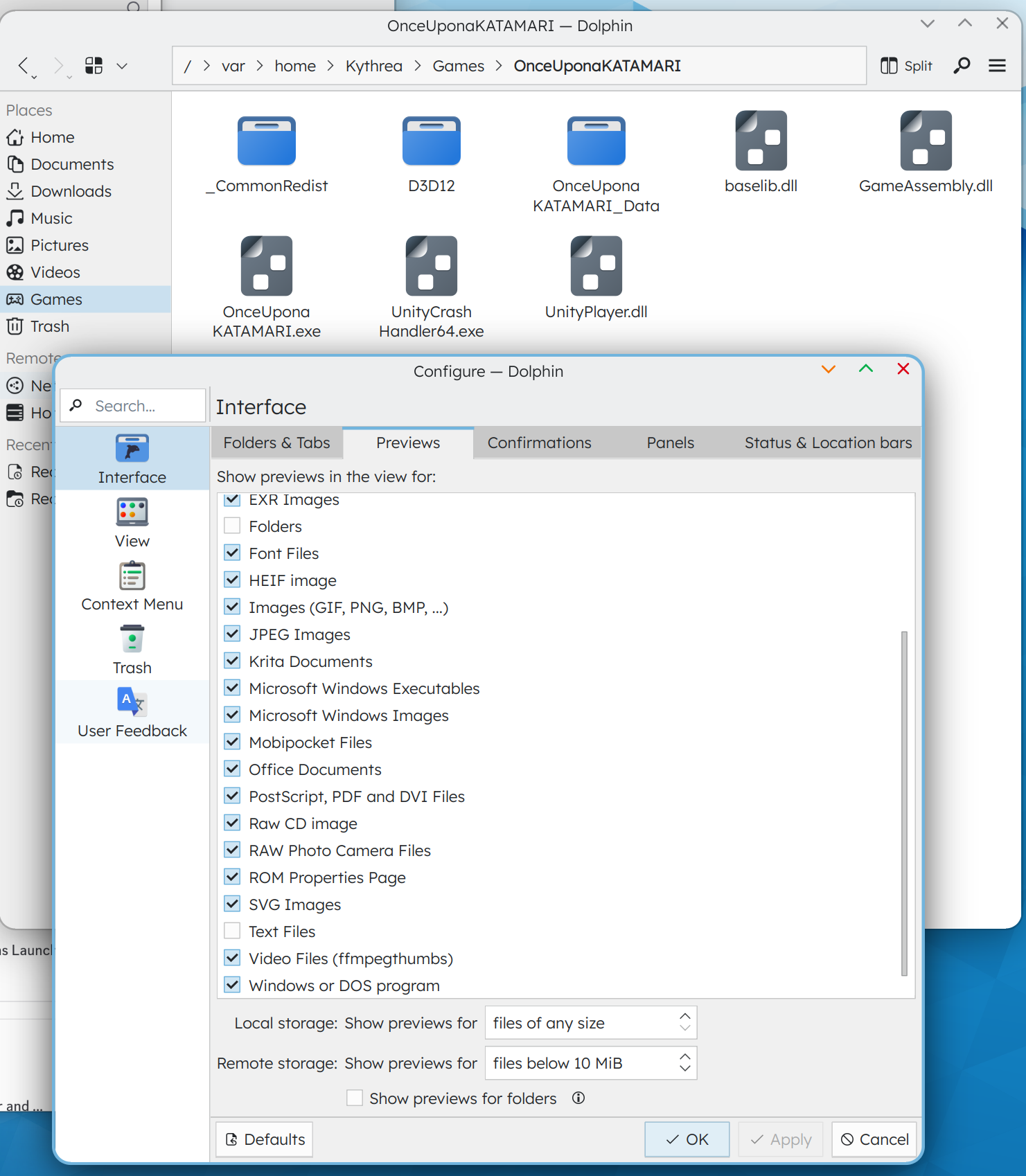Go to Home in Places panel
1026x1176 pixels.
click(85, 137)
